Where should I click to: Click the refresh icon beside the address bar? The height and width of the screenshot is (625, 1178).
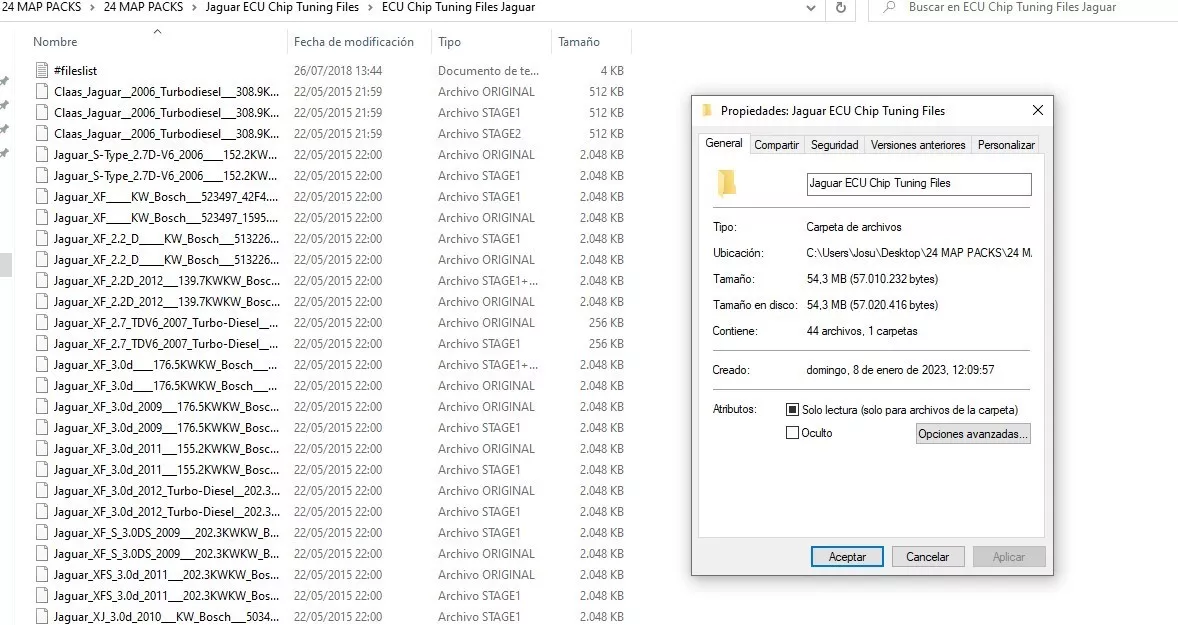(841, 8)
